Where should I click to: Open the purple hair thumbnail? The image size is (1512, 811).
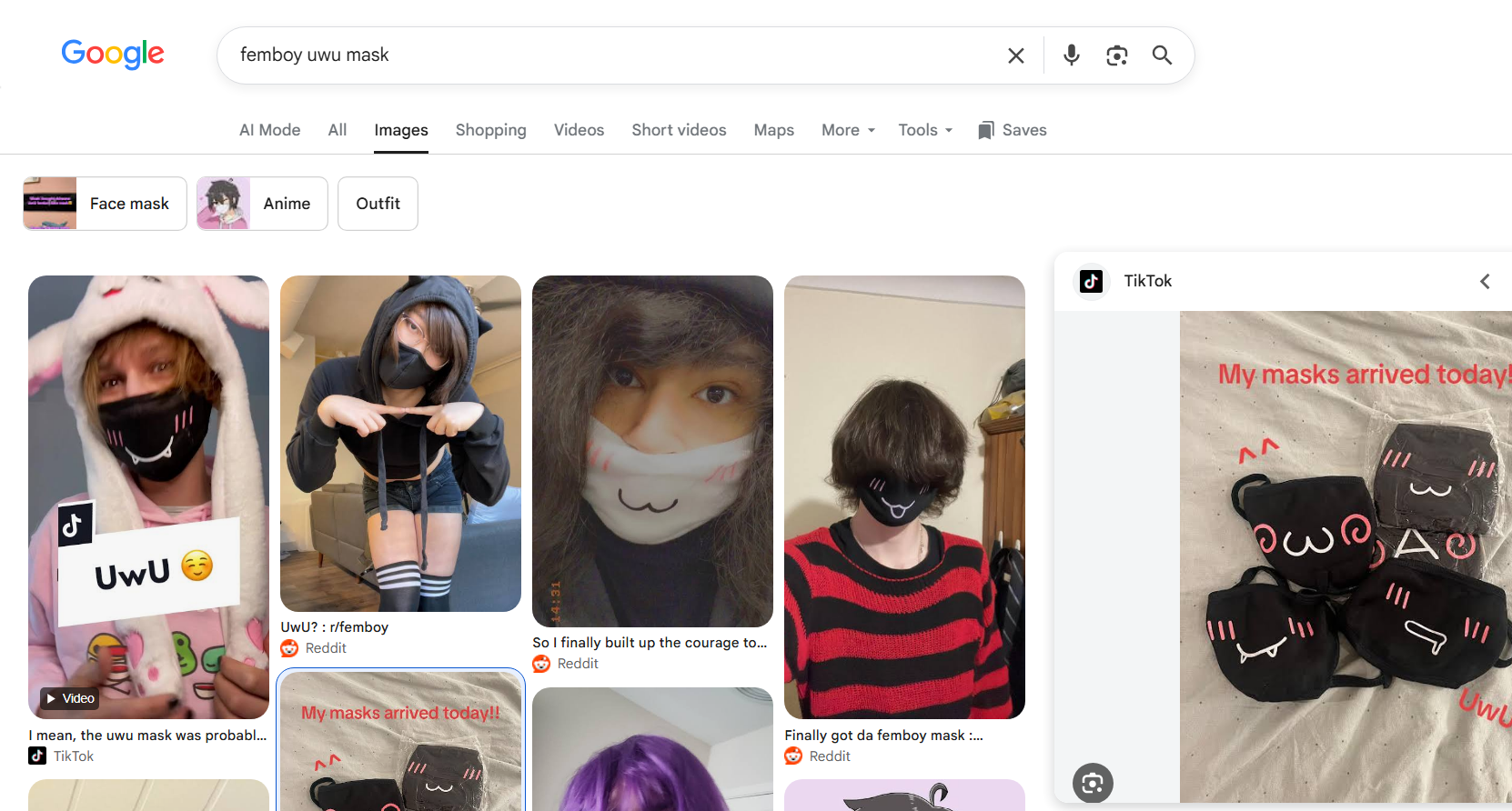[652, 749]
